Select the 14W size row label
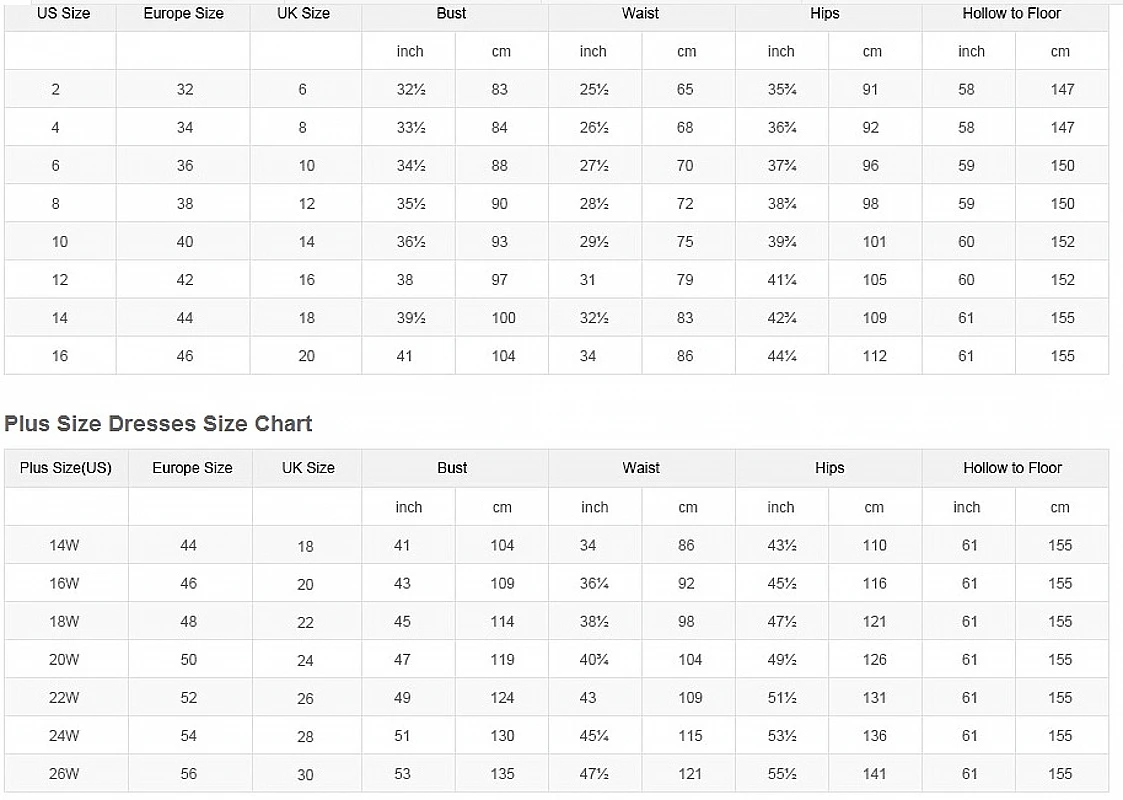1123x800 pixels. click(64, 546)
